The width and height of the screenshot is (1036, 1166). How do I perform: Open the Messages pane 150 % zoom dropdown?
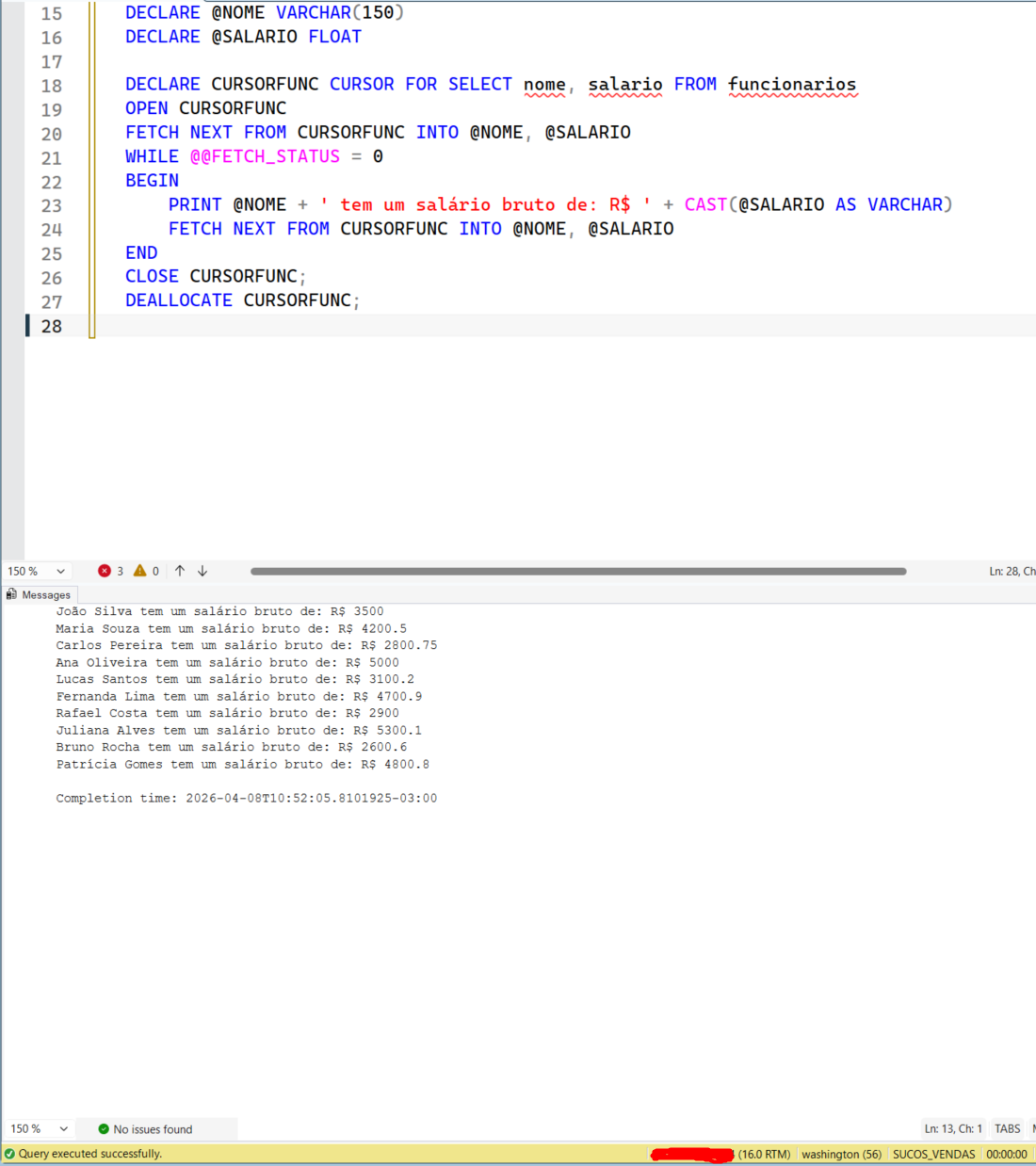click(64, 1128)
